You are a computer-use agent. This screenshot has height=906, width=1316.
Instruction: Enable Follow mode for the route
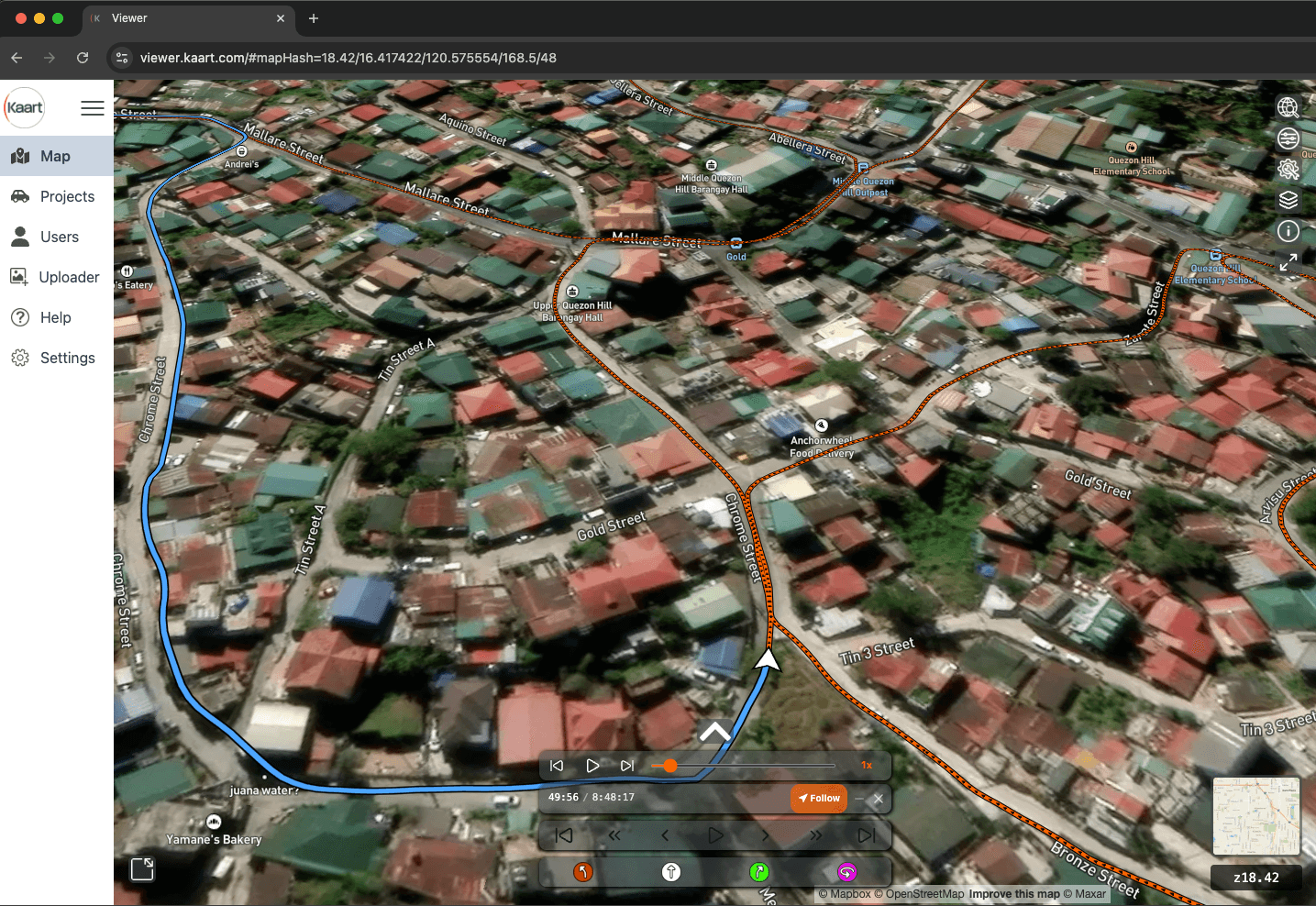(818, 798)
